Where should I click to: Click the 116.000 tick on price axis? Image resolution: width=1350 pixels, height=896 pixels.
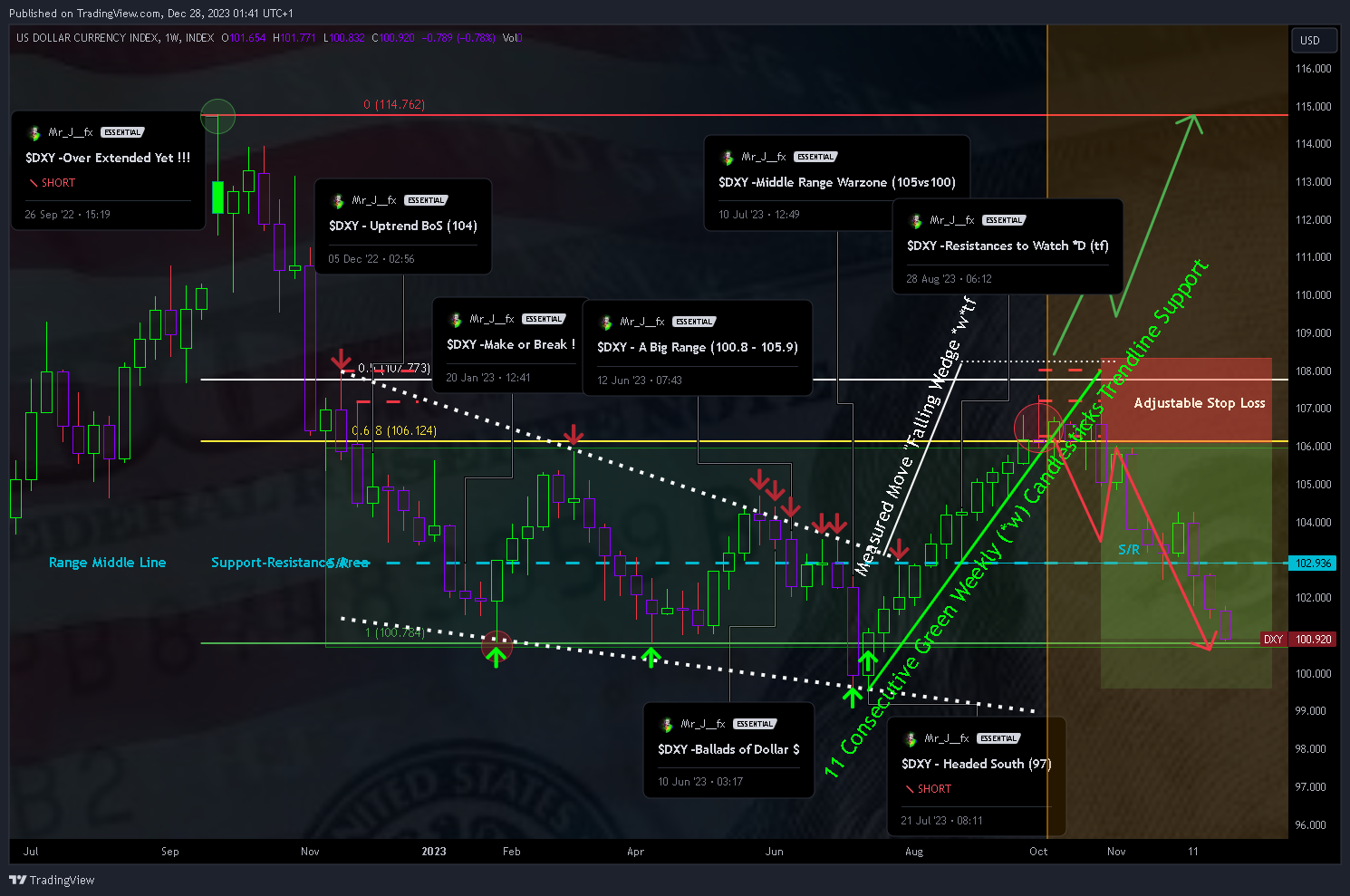click(1314, 69)
